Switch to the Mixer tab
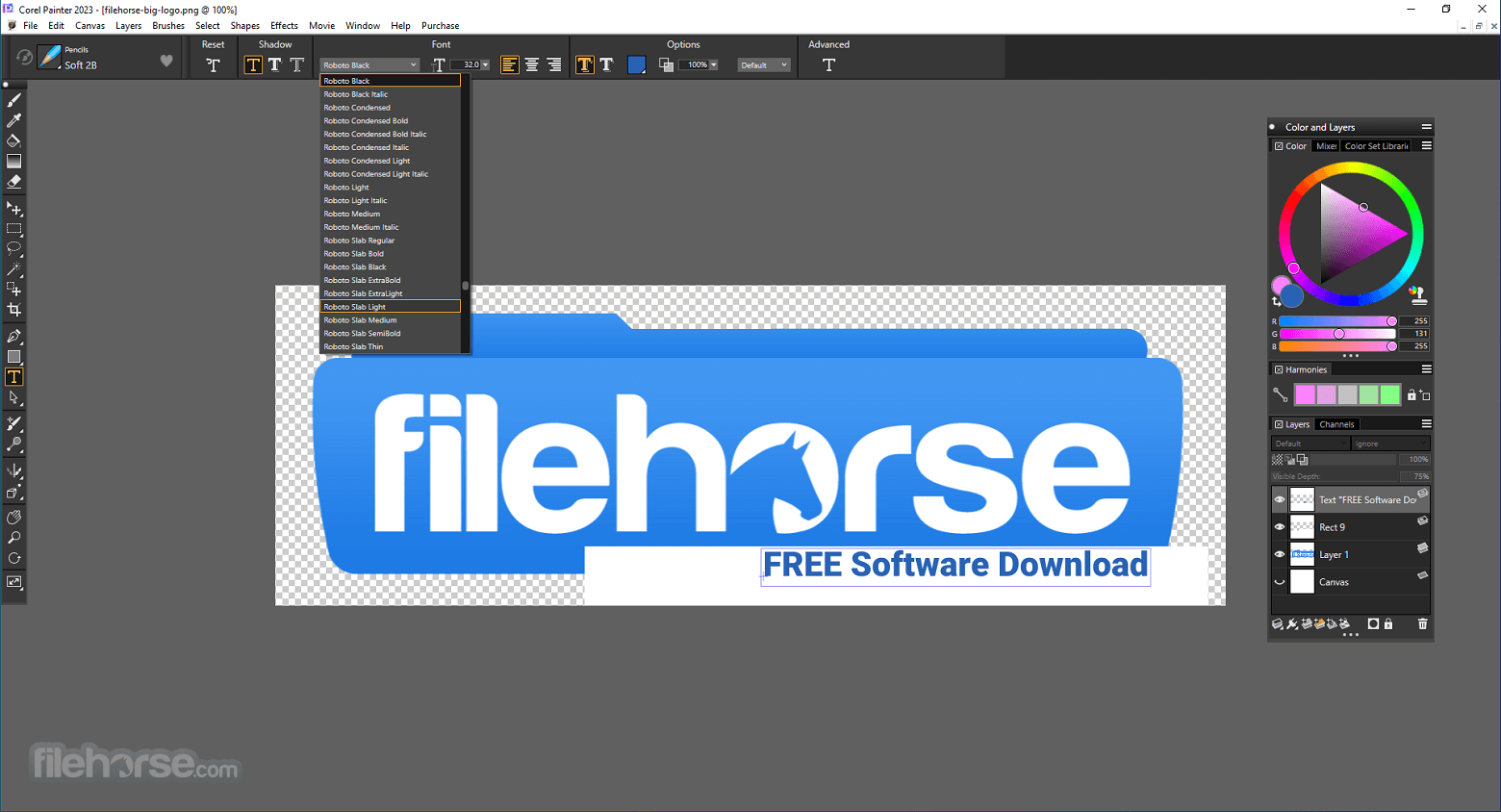This screenshot has width=1501, height=812. (x=1327, y=146)
